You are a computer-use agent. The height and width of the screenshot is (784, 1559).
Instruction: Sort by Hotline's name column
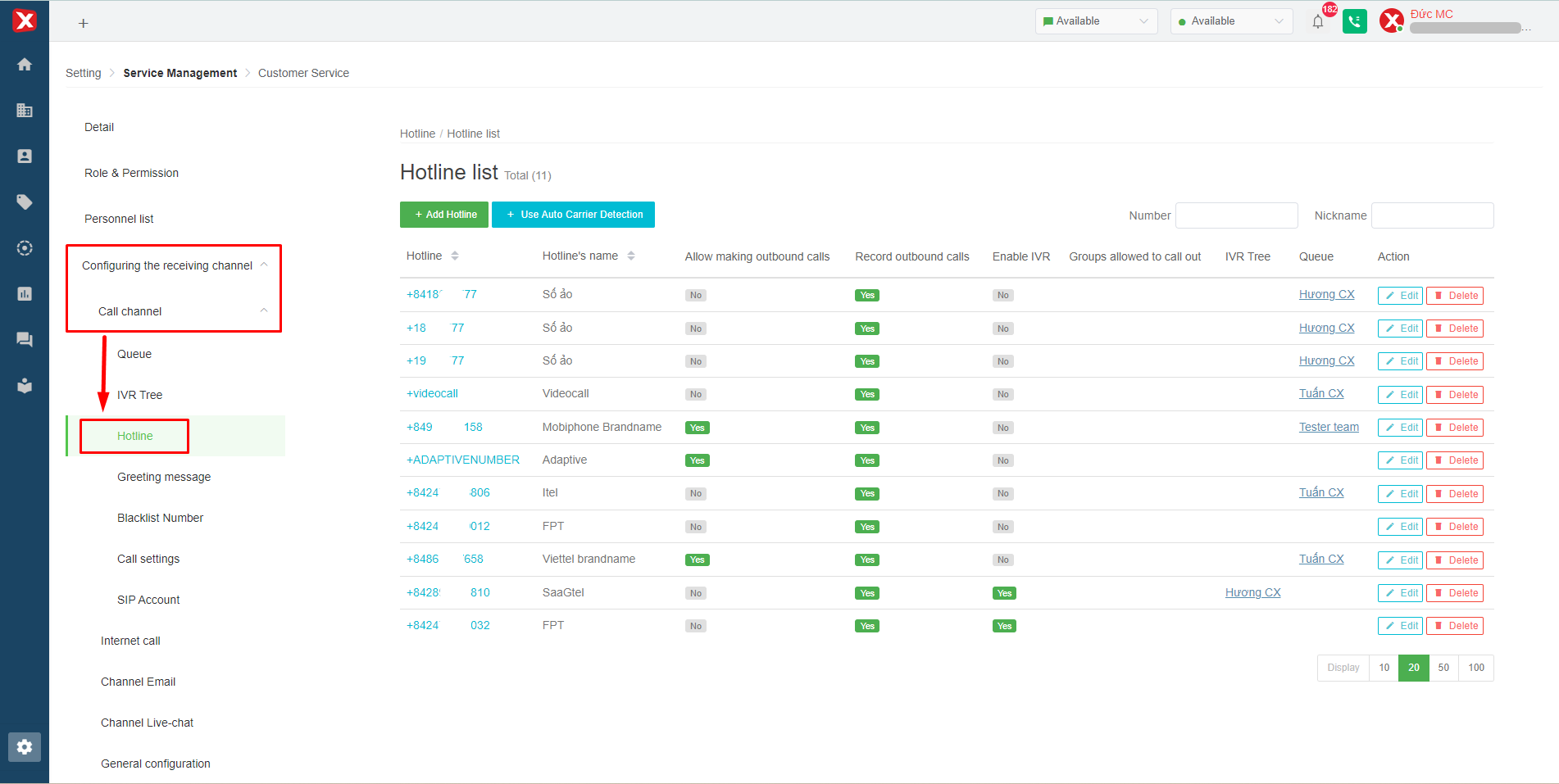tap(631, 256)
